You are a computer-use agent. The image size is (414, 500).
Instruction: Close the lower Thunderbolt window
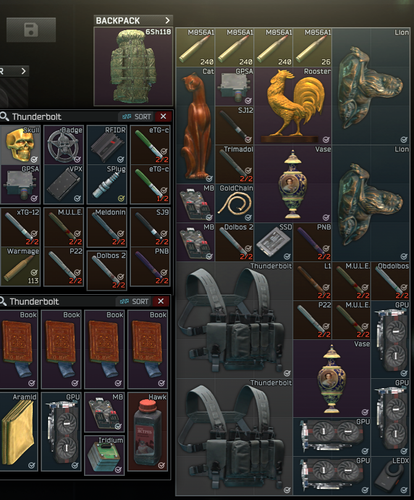pos(161,301)
